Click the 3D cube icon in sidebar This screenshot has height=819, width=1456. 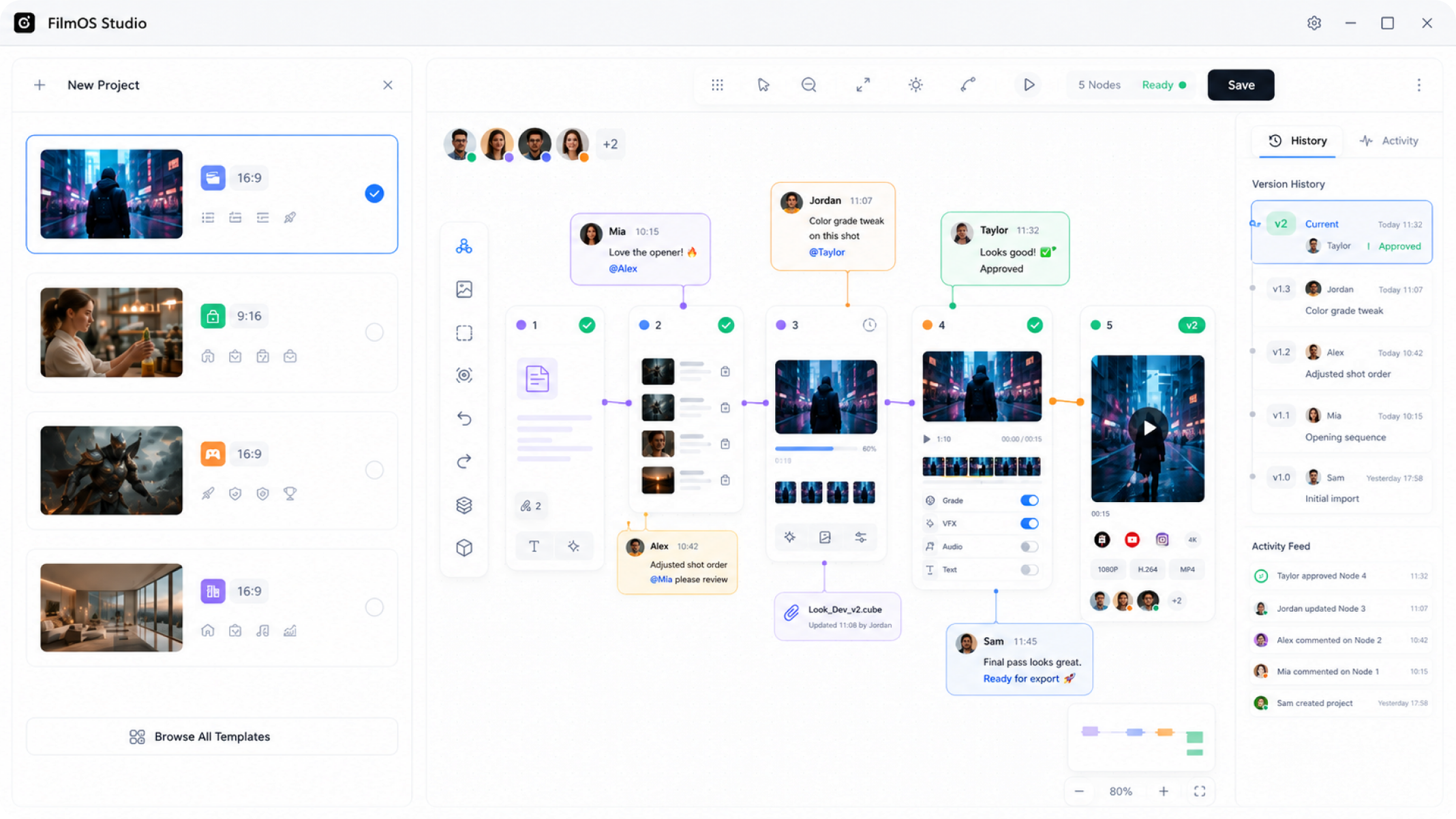[x=464, y=548]
